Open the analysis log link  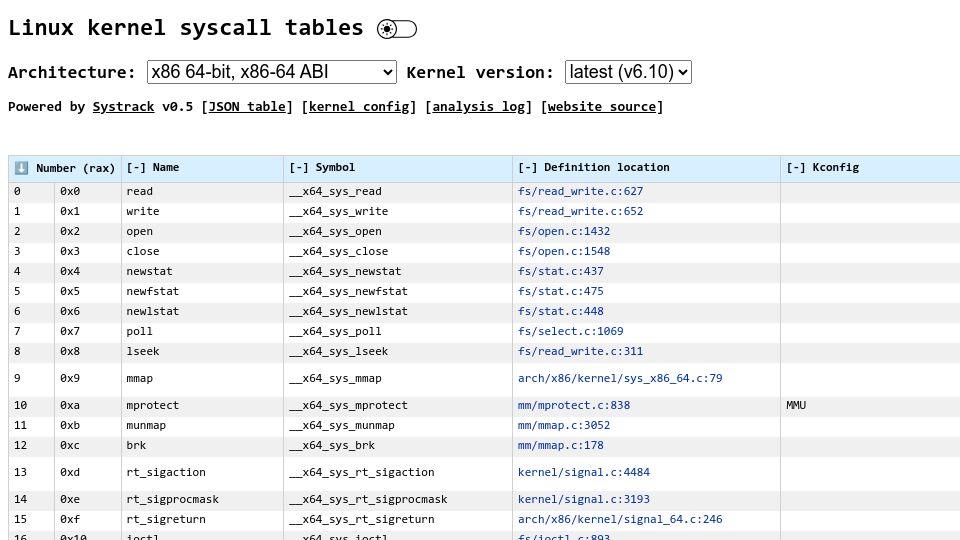(x=479, y=107)
